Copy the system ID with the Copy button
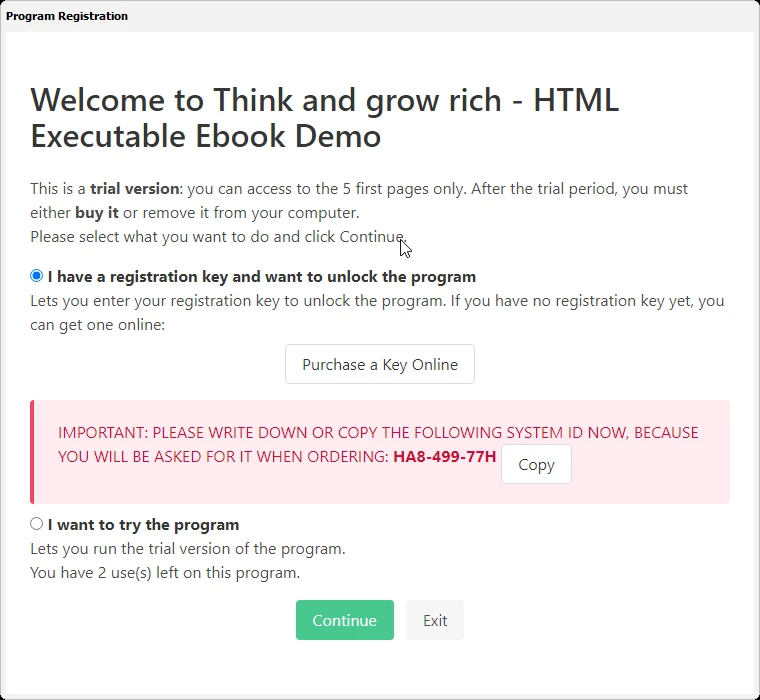Screen dimensions: 760x700 point(536,464)
